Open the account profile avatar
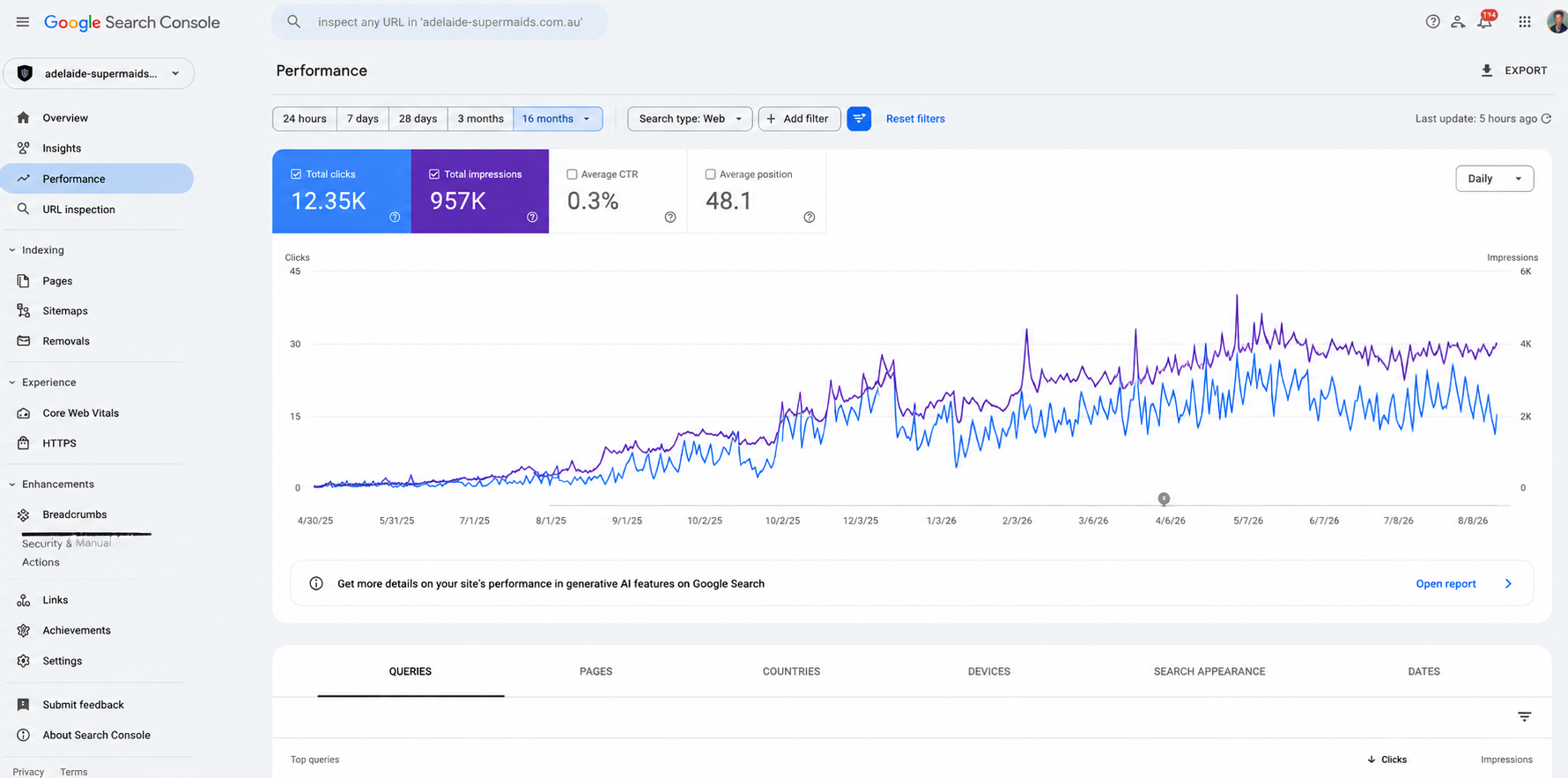 [1557, 21]
